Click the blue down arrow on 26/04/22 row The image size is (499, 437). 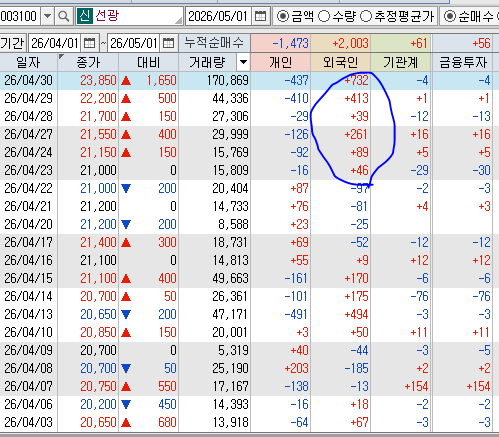click(126, 189)
